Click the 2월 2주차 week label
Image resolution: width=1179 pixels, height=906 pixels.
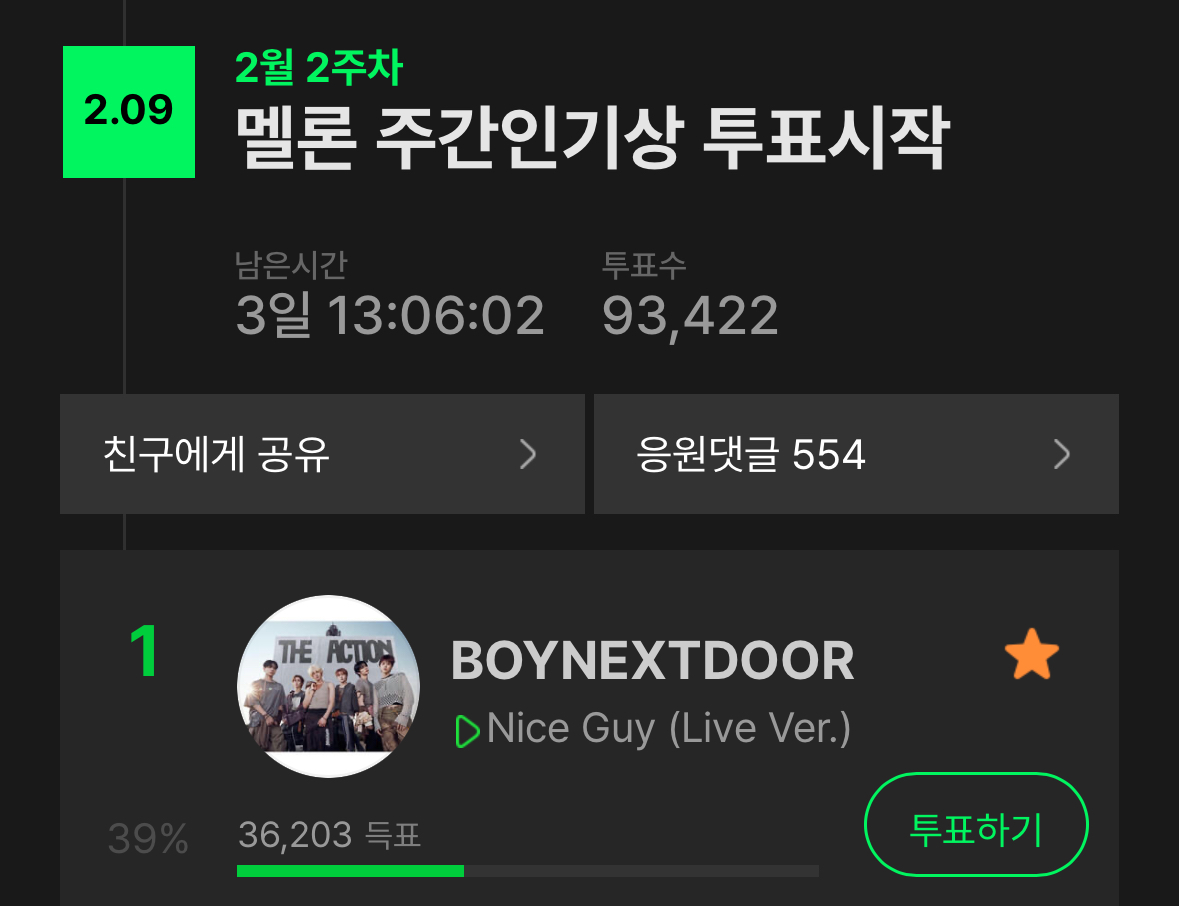(320, 68)
